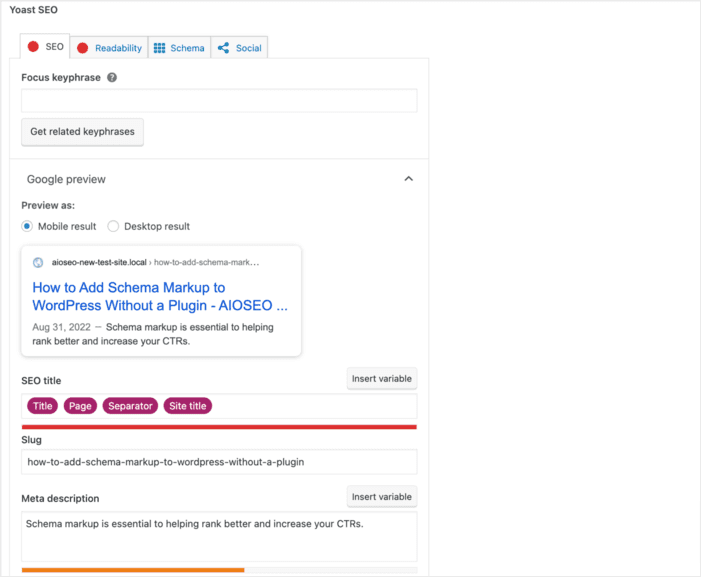Viewport: 701px width, 577px height.
Task: Click the globe favicon in Google preview
Action: [38, 262]
